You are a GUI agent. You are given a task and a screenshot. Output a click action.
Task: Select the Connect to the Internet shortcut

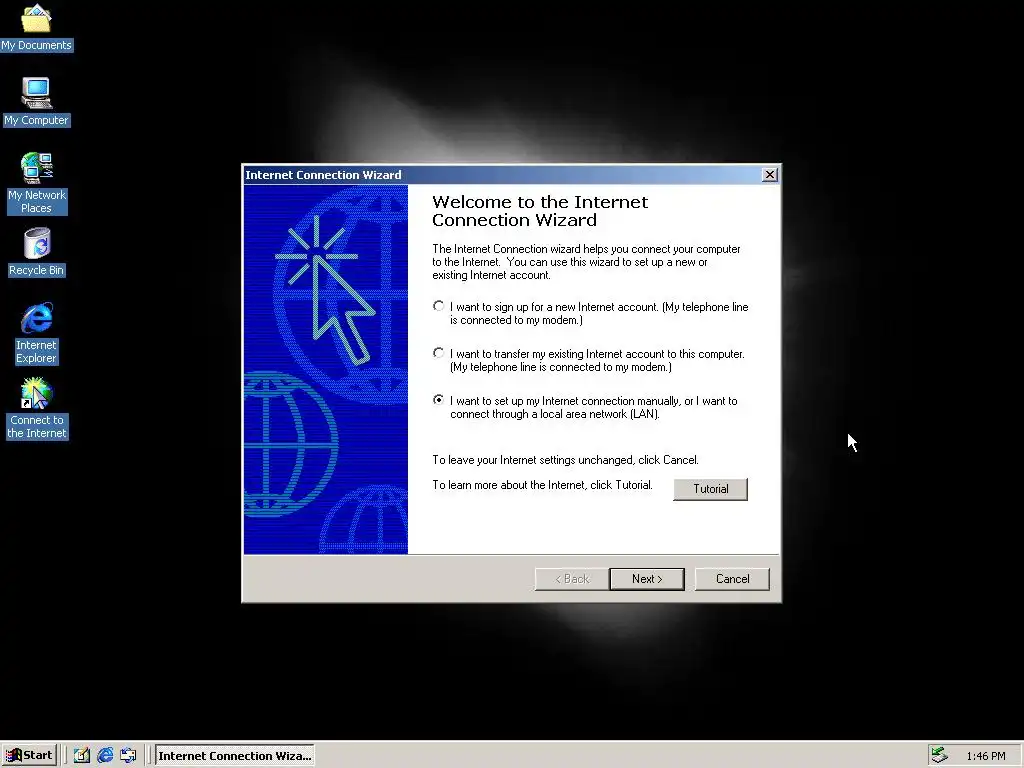click(x=37, y=409)
